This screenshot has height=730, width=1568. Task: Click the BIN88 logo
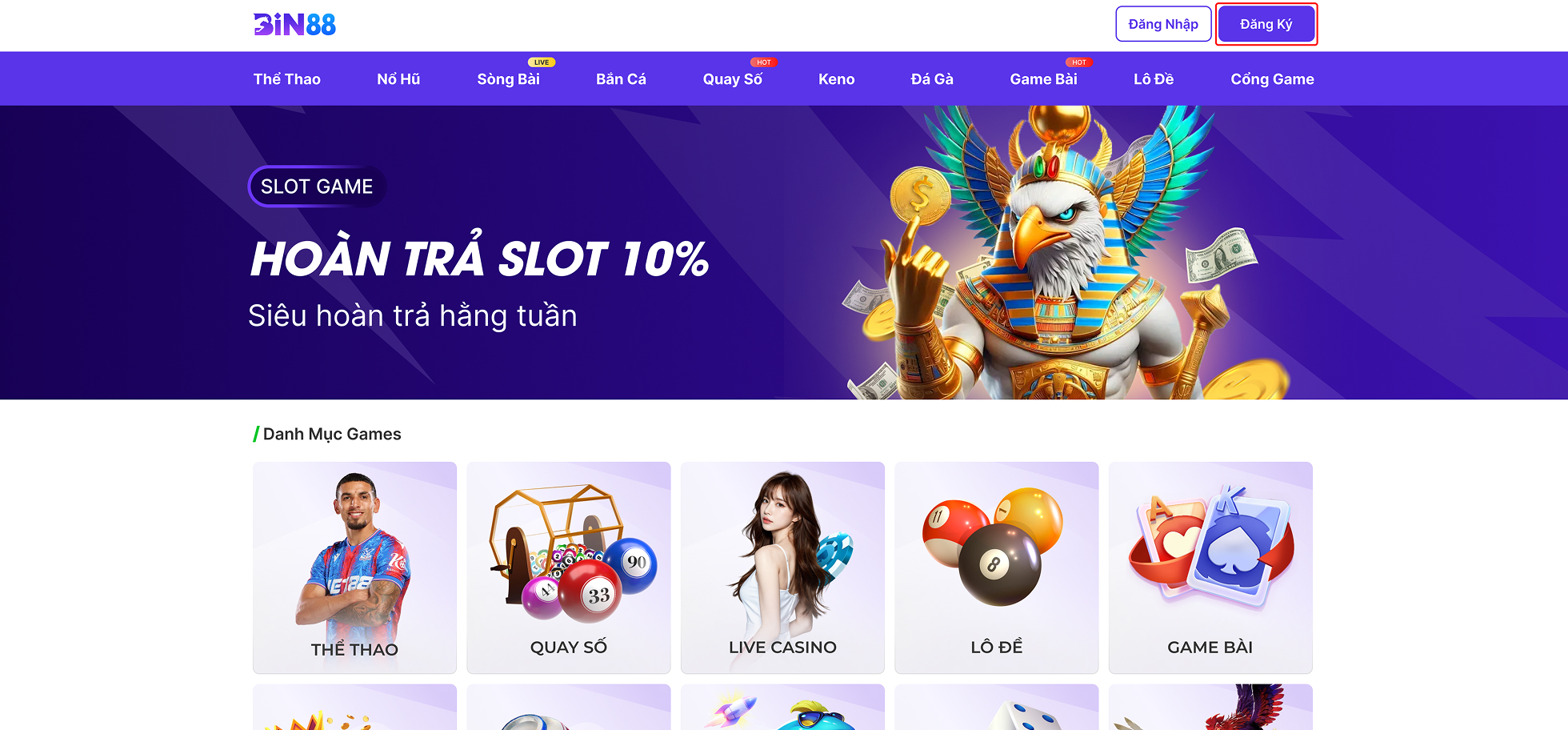click(294, 25)
